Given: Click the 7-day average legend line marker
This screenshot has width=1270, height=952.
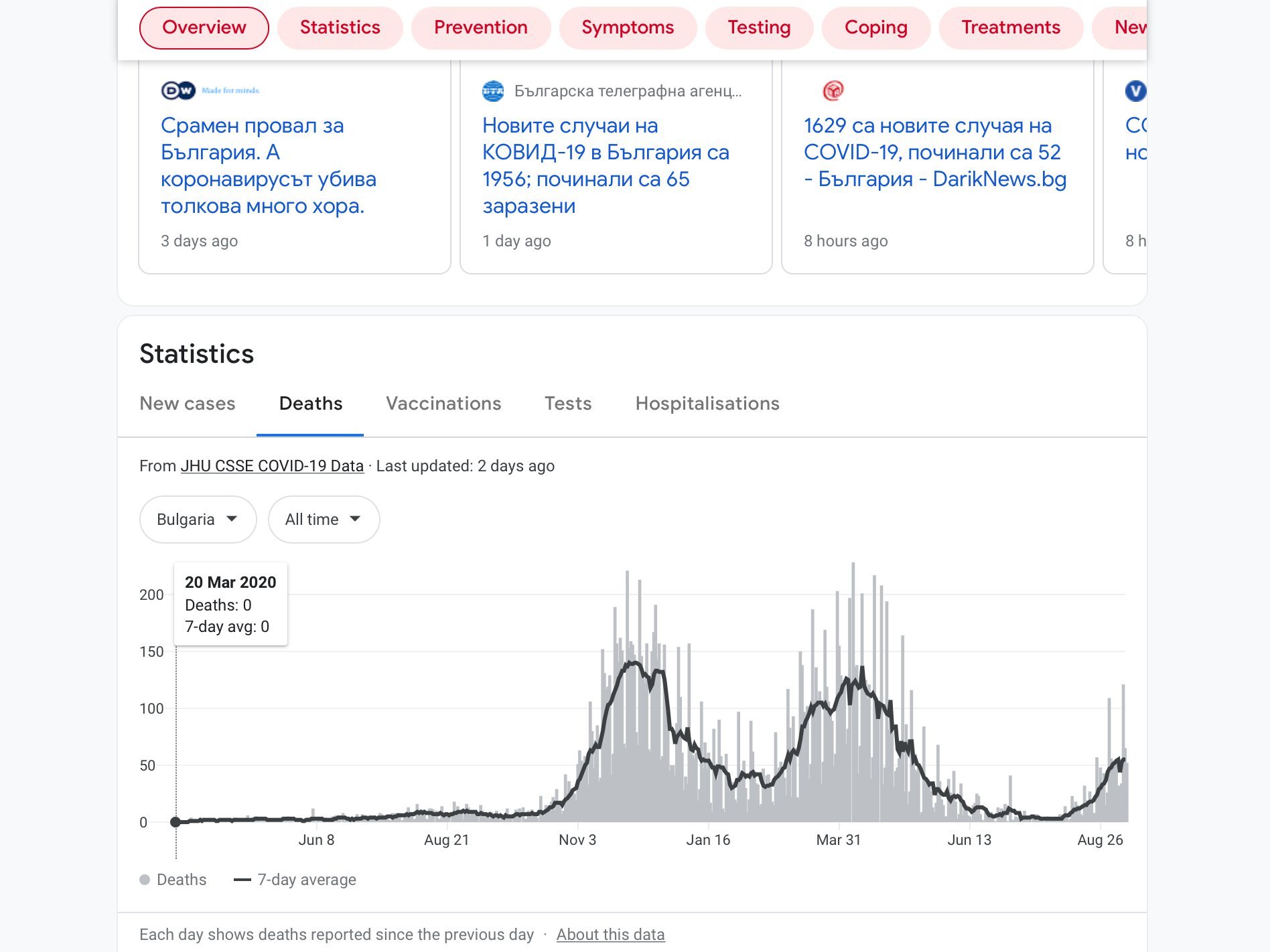Looking at the screenshot, I should tap(242, 880).
